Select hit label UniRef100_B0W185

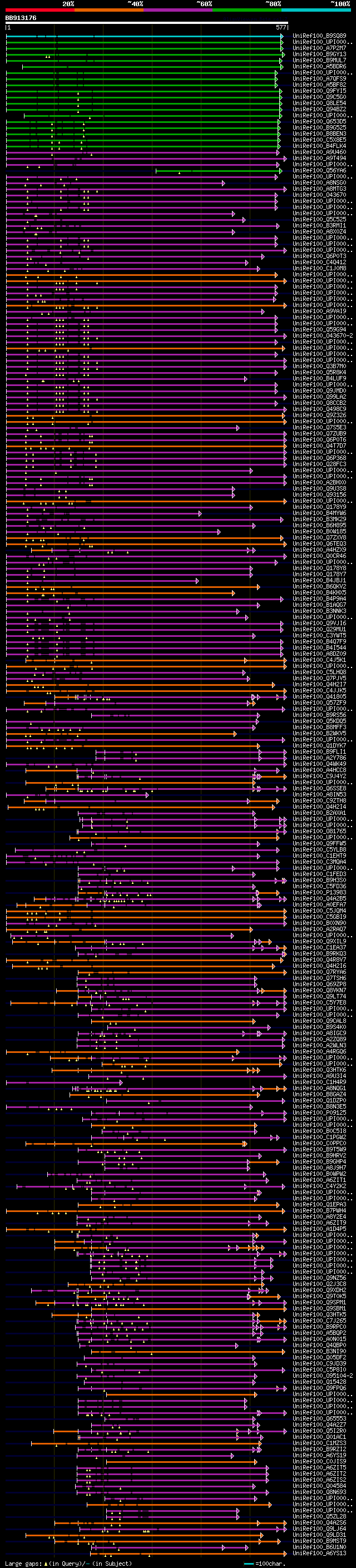[319, 532]
